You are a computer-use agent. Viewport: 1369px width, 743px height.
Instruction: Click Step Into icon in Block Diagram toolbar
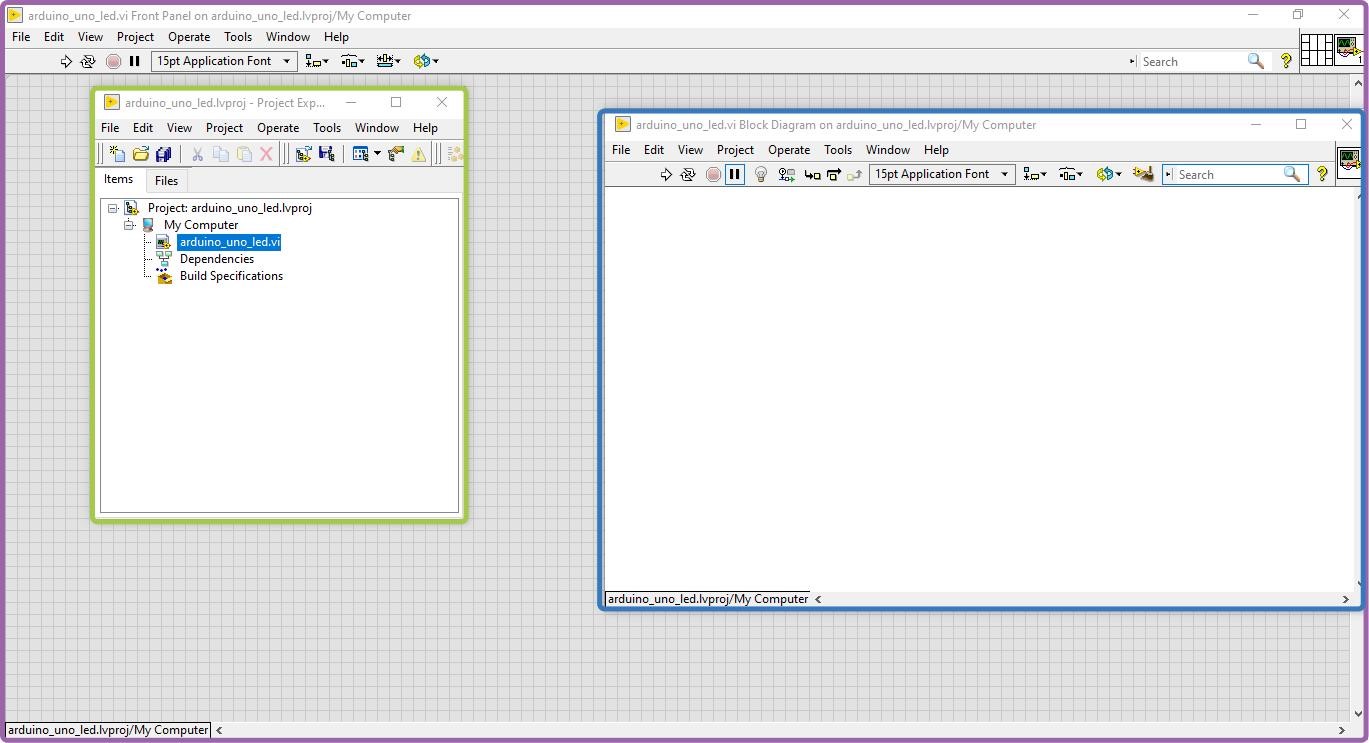click(x=812, y=174)
